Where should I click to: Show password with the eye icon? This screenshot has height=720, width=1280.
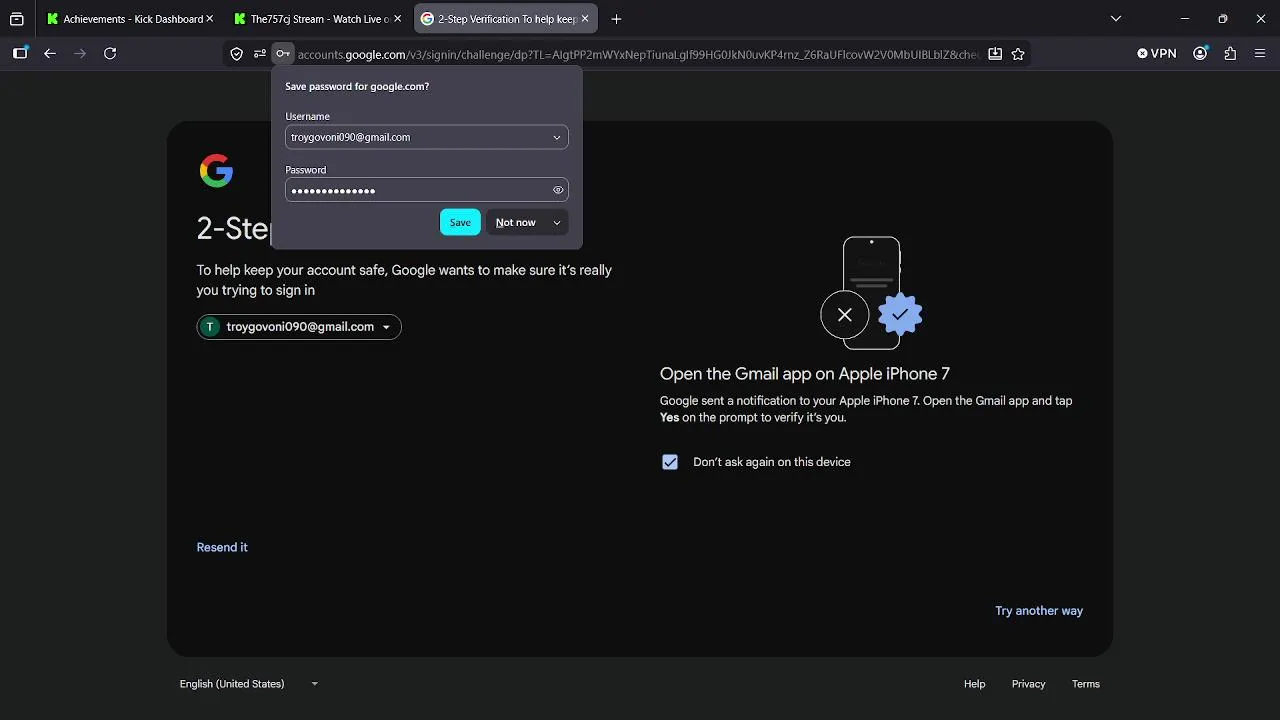pos(558,190)
